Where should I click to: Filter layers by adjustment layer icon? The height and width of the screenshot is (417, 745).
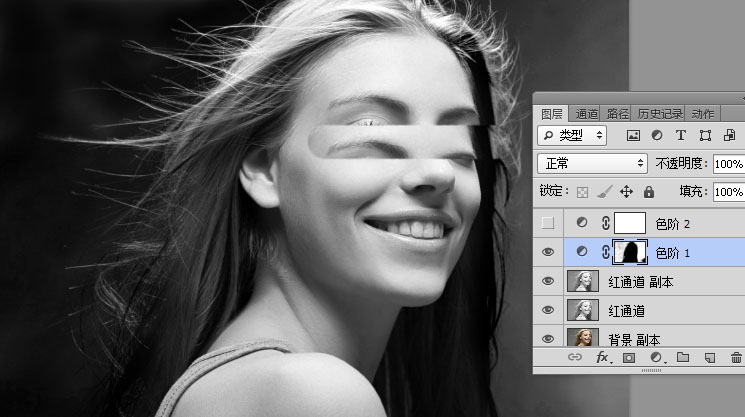coord(657,135)
